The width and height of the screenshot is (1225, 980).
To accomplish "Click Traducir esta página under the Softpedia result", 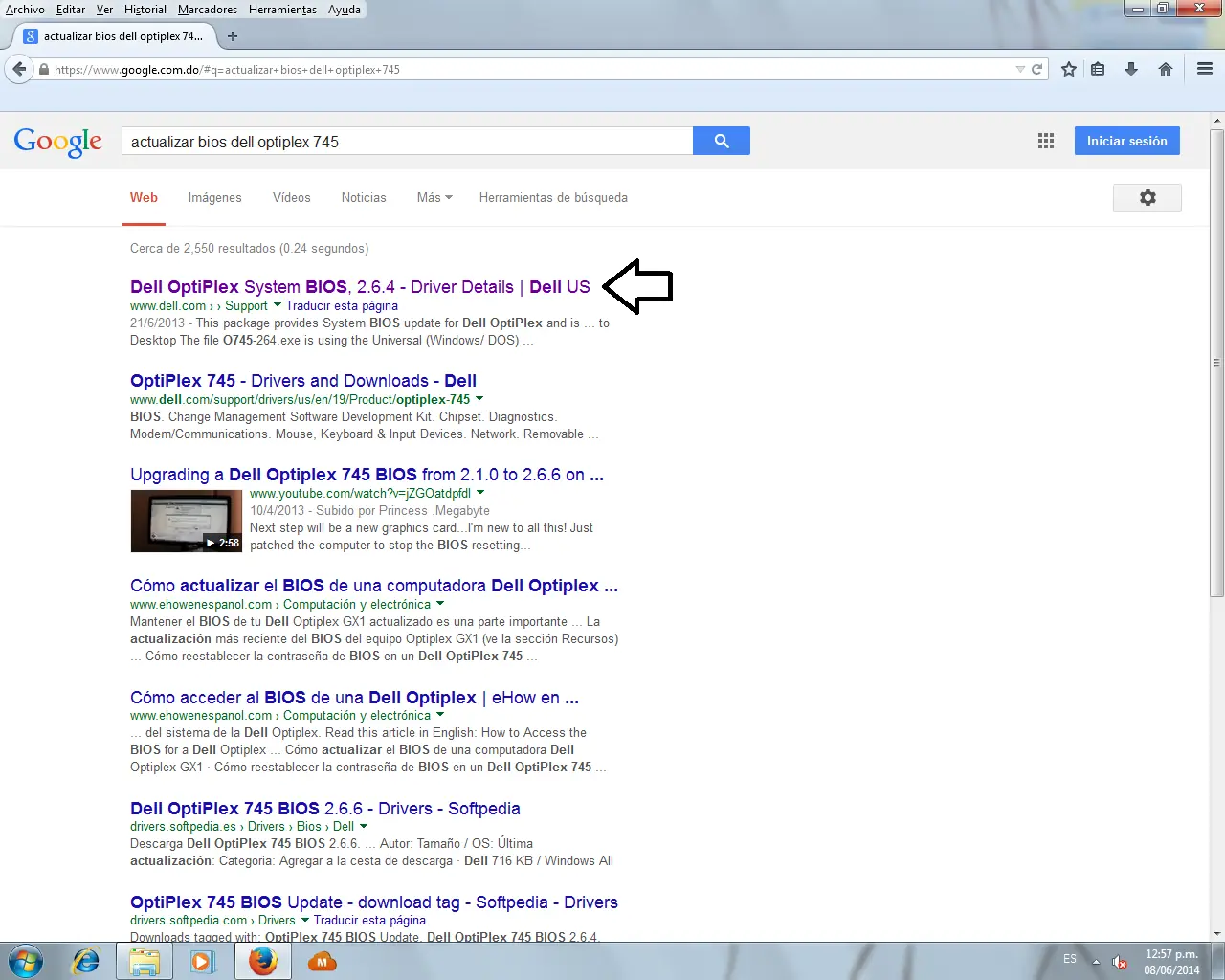I will click(x=369, y=920).
